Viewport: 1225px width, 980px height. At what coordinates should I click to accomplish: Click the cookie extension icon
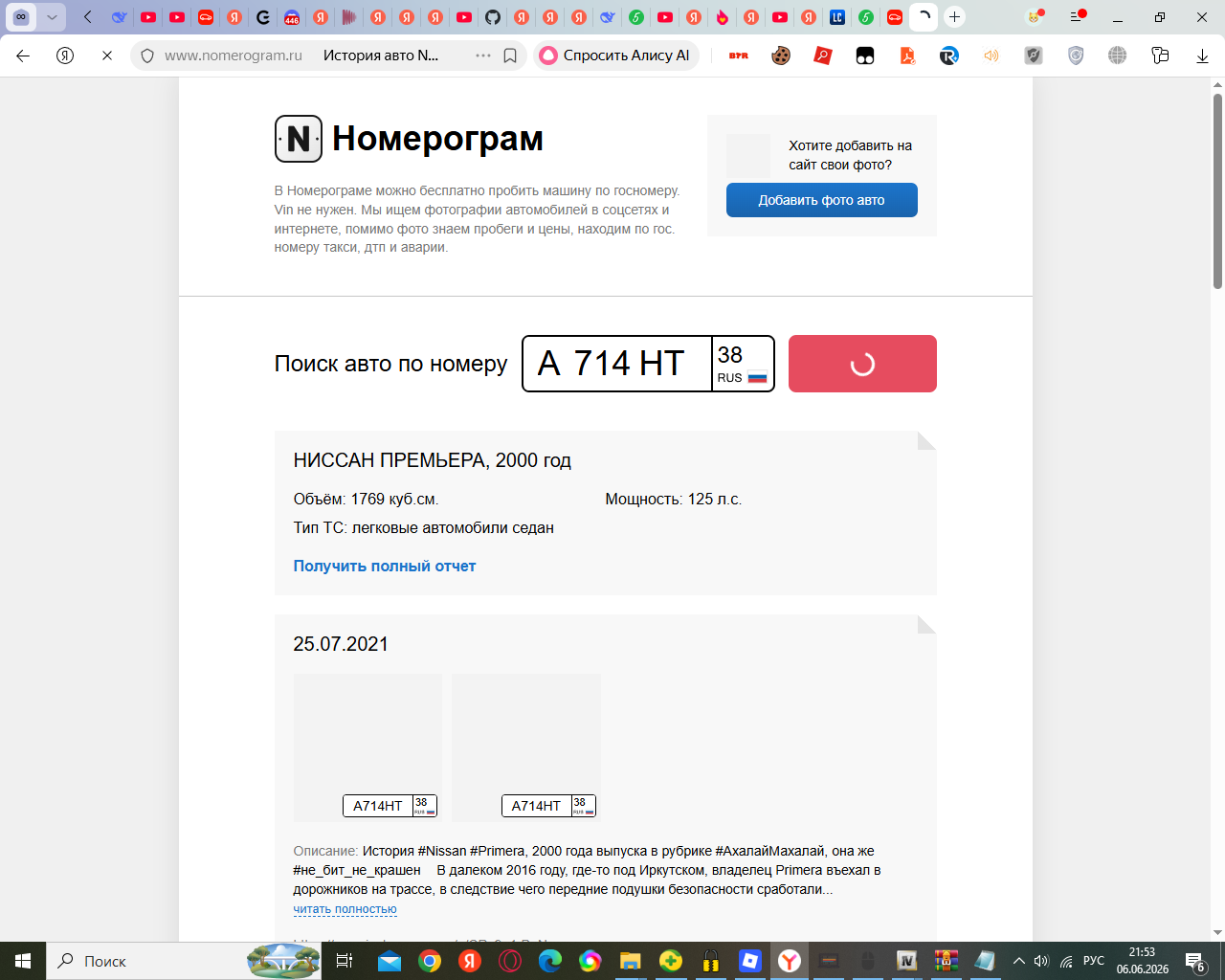pos(781,56)
